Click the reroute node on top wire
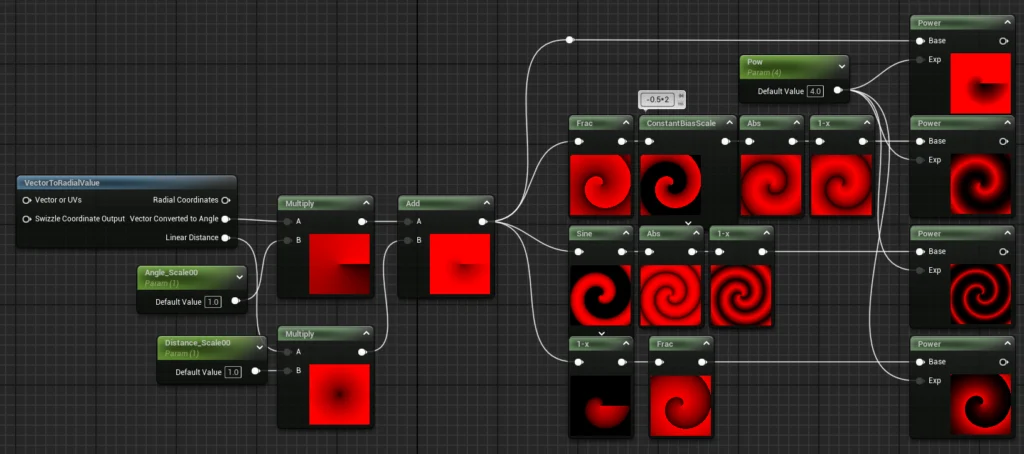1024x454 pixels. coord(569,40)
